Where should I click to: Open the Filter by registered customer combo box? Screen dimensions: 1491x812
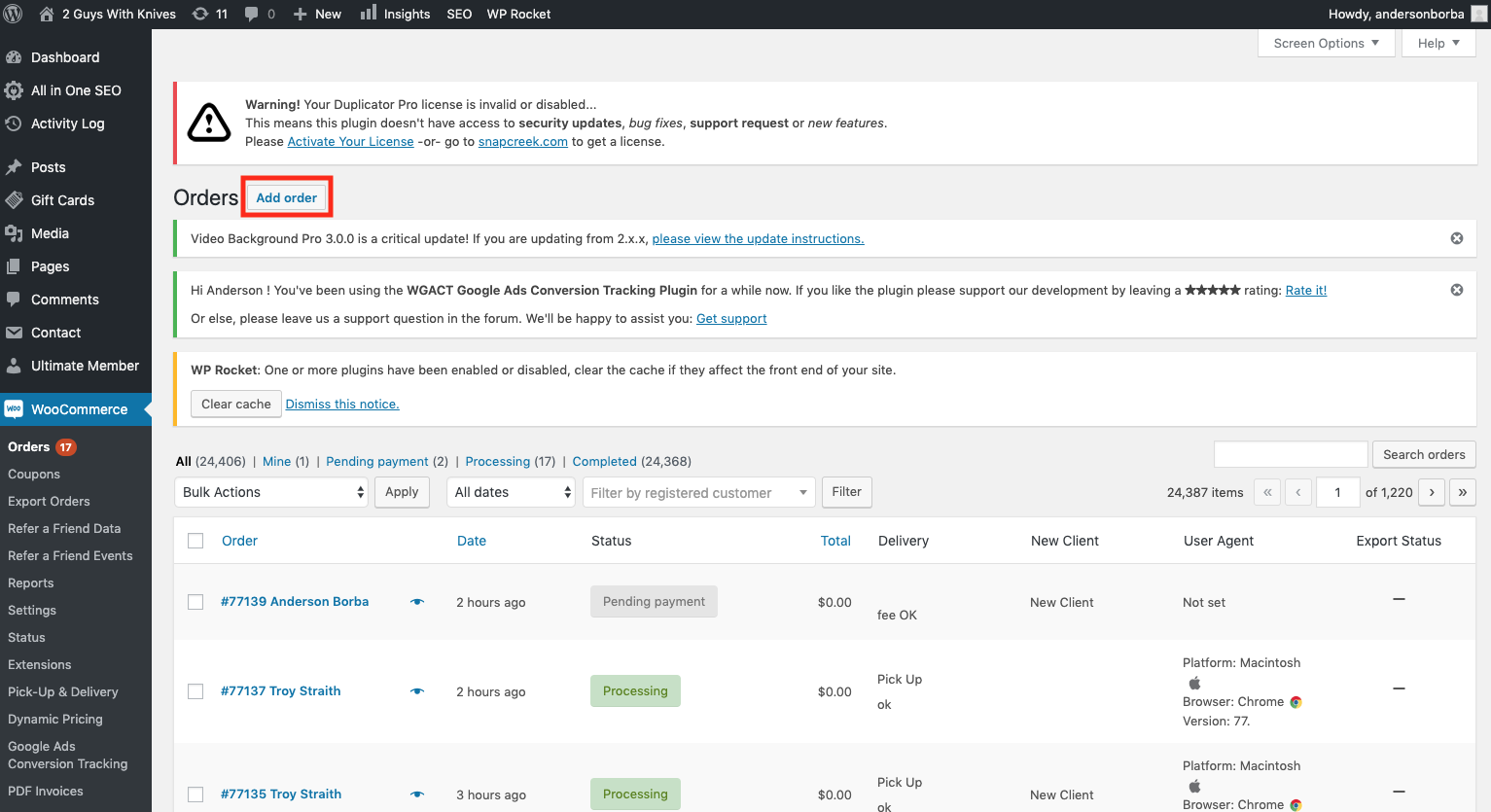(x=698, y=493)
